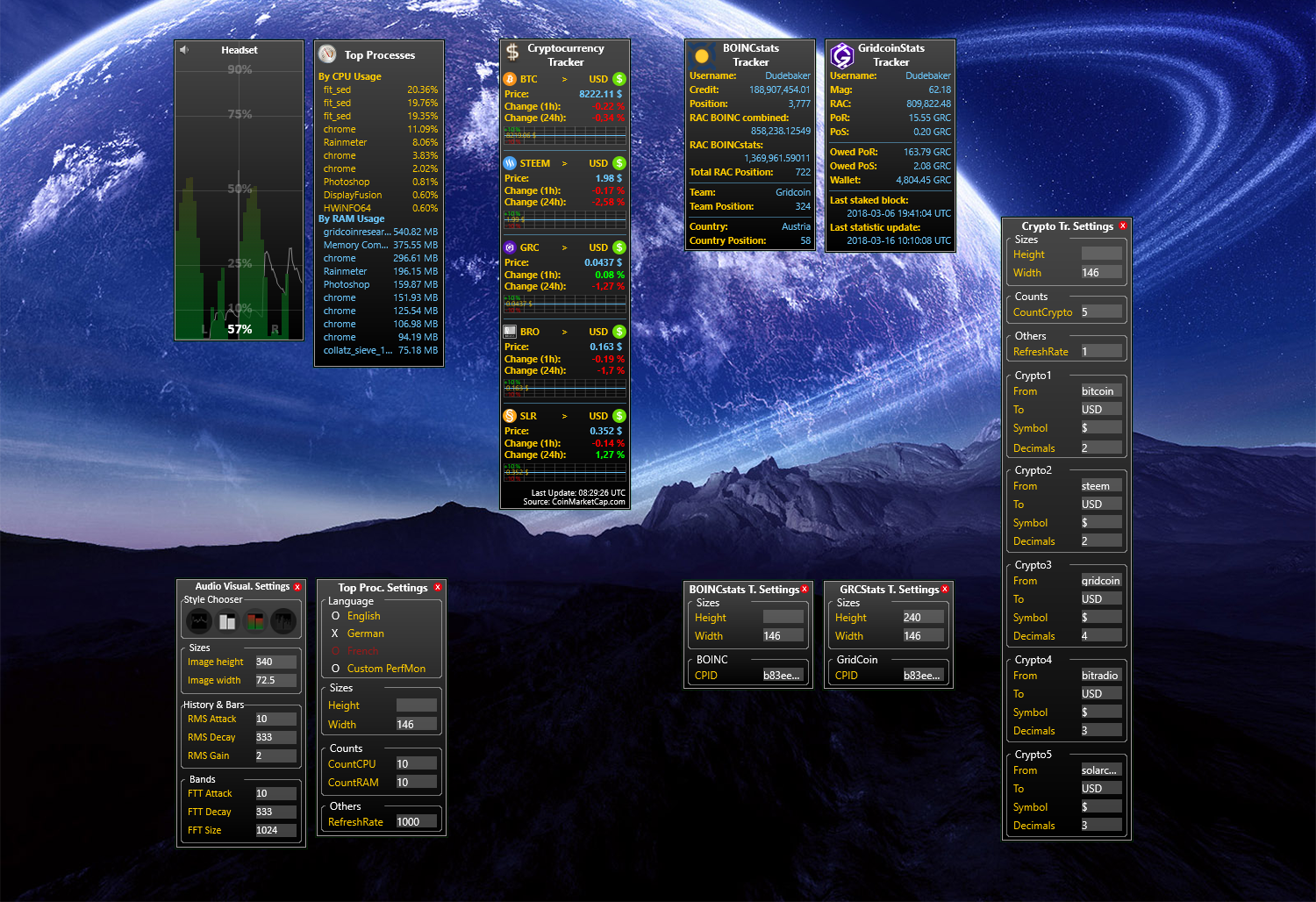Click the purple GRC coin icon
The height and width of the screenshot is (902, 1316).
510,247
